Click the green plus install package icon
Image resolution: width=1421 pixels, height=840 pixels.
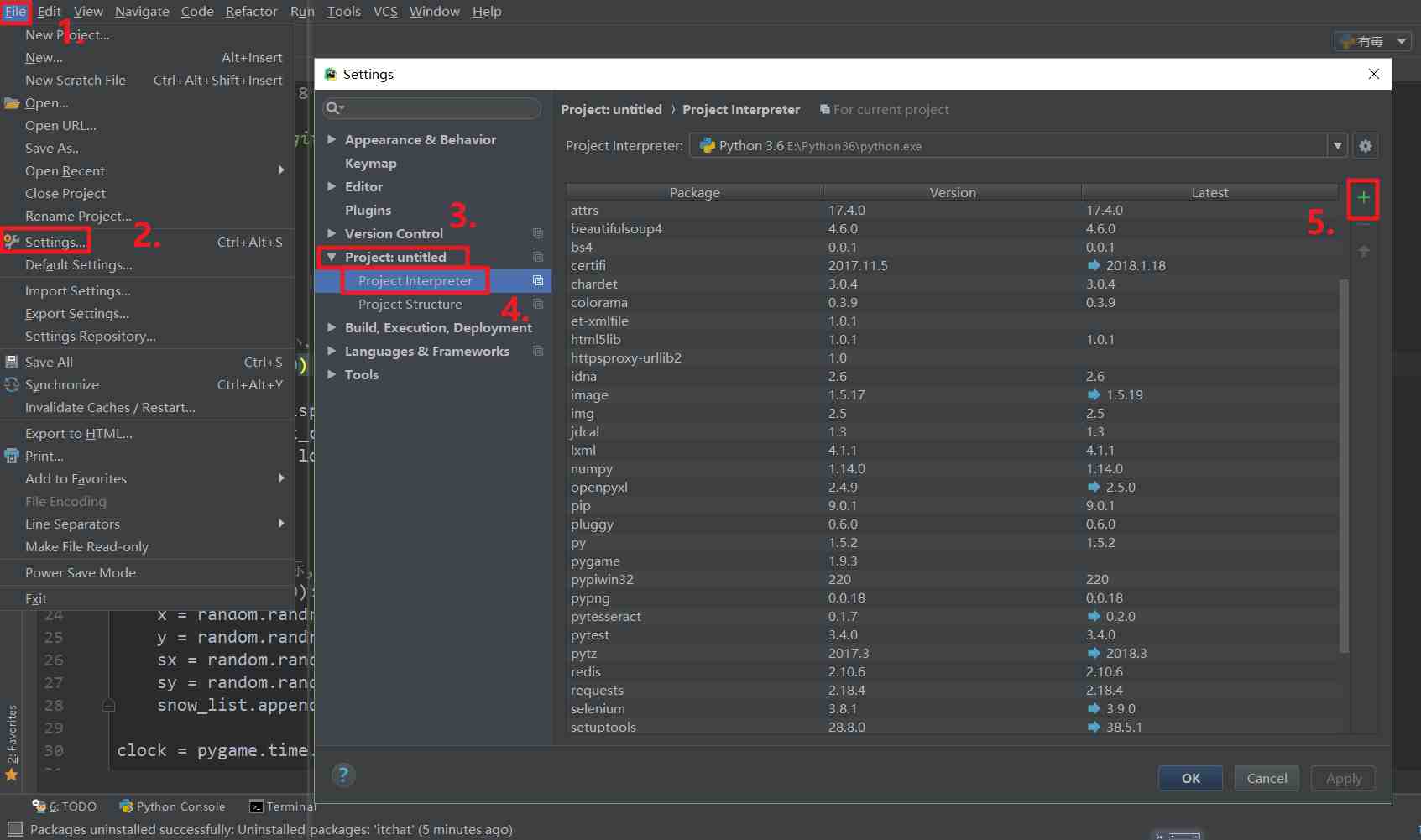1363,198
